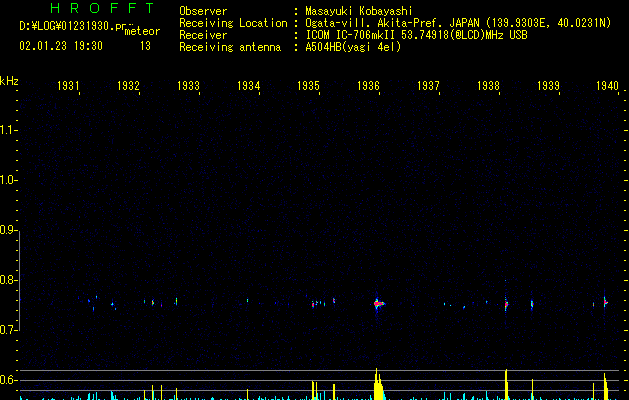Screen dimensions: 629x400
Task: Click the gray frequency range bracket beside 0.8
Action: (x=19, y=281)
